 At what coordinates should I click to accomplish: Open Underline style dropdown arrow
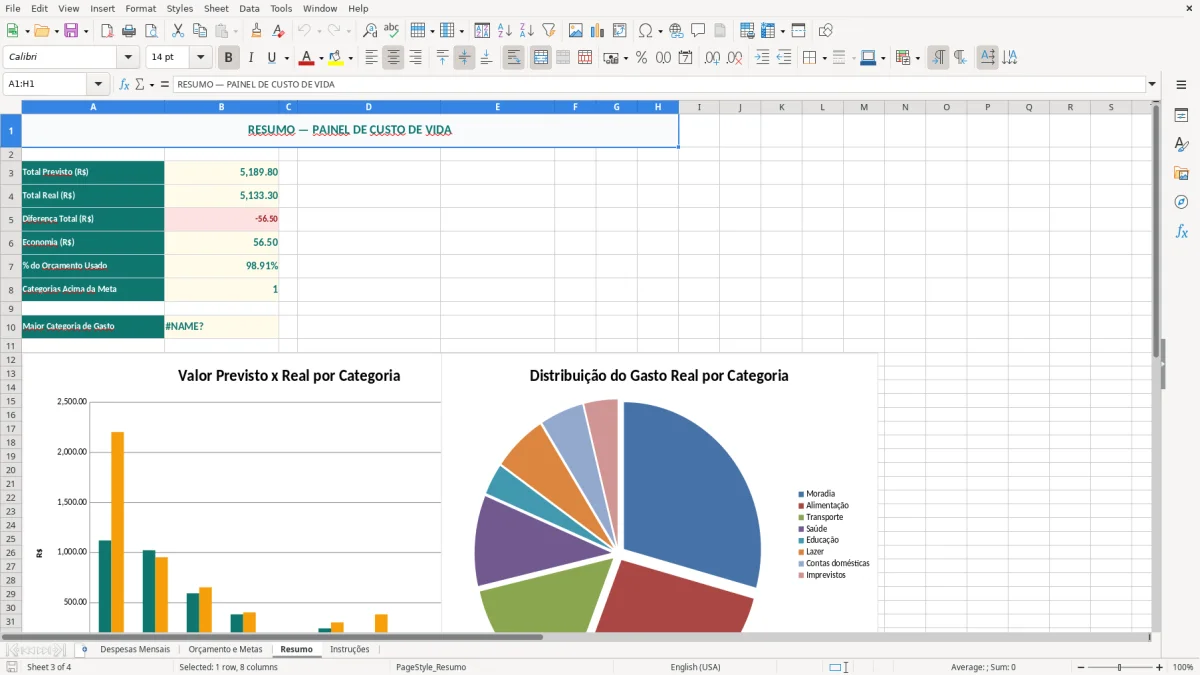click(286, 58)
